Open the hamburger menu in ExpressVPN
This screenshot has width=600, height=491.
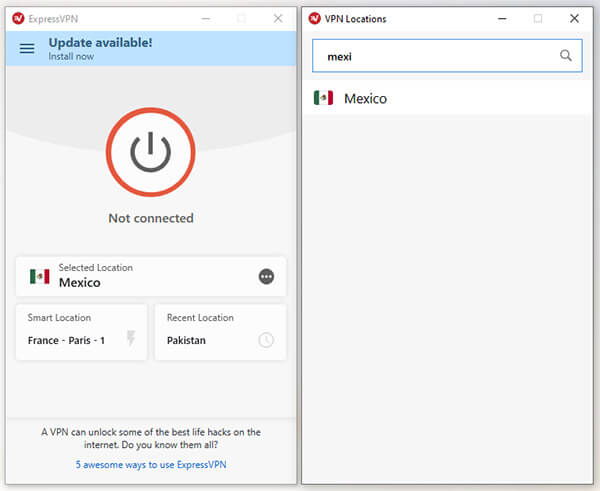pyautogui.click(x=27, y=49)
